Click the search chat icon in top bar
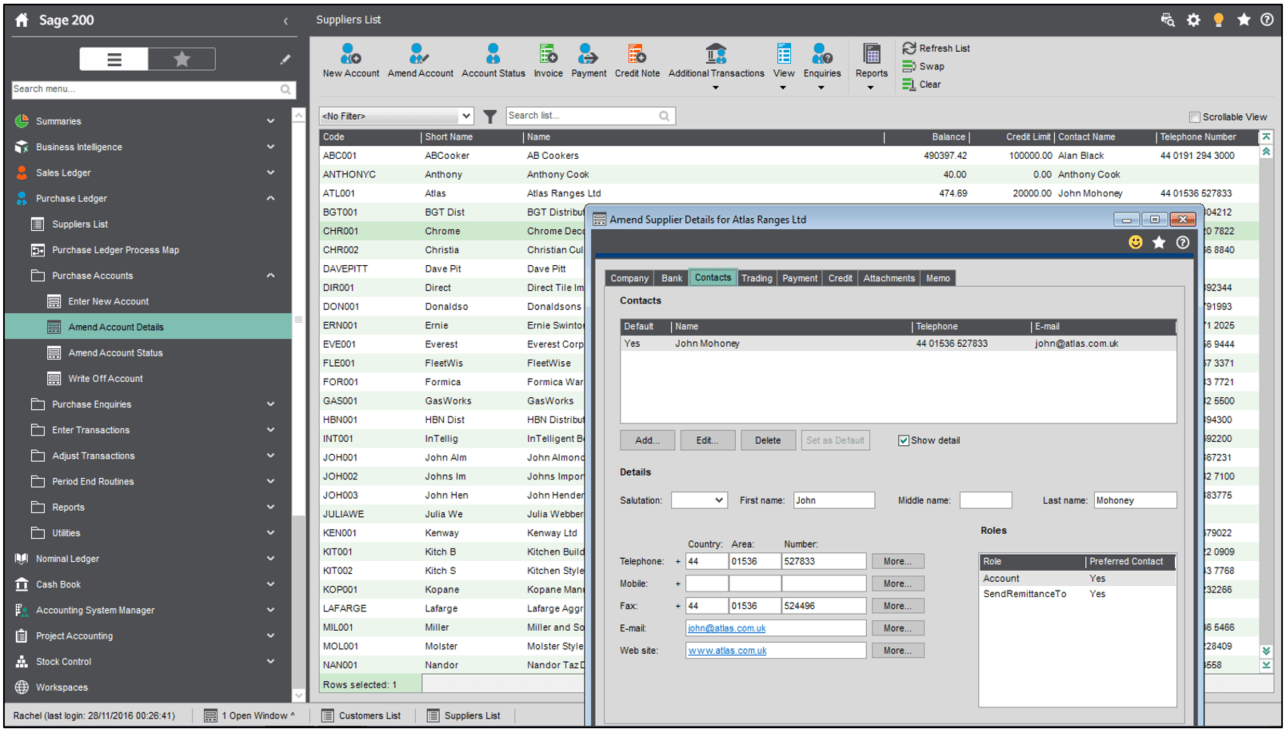Viewport: 1287px width, 732px height. (1168, 20)
